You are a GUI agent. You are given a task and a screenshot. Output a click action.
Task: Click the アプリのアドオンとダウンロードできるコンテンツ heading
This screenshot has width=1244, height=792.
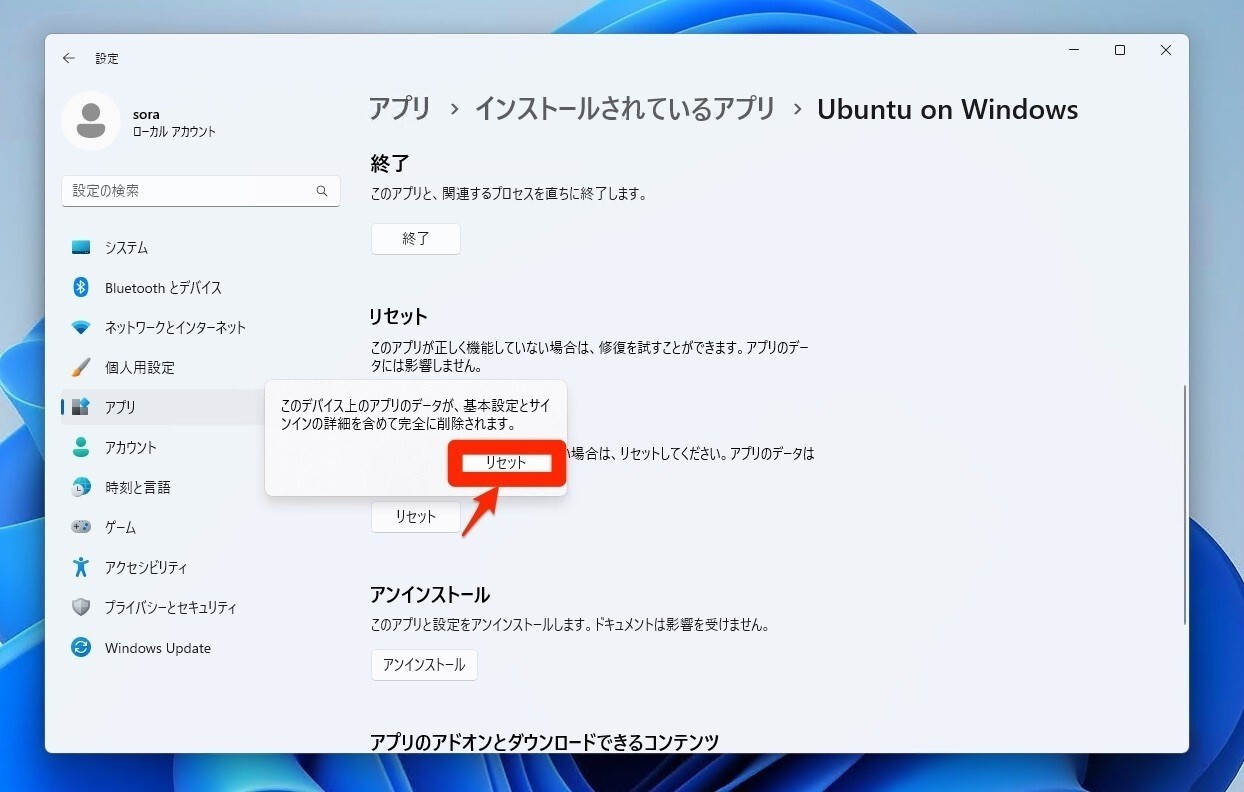coord(544,742)
